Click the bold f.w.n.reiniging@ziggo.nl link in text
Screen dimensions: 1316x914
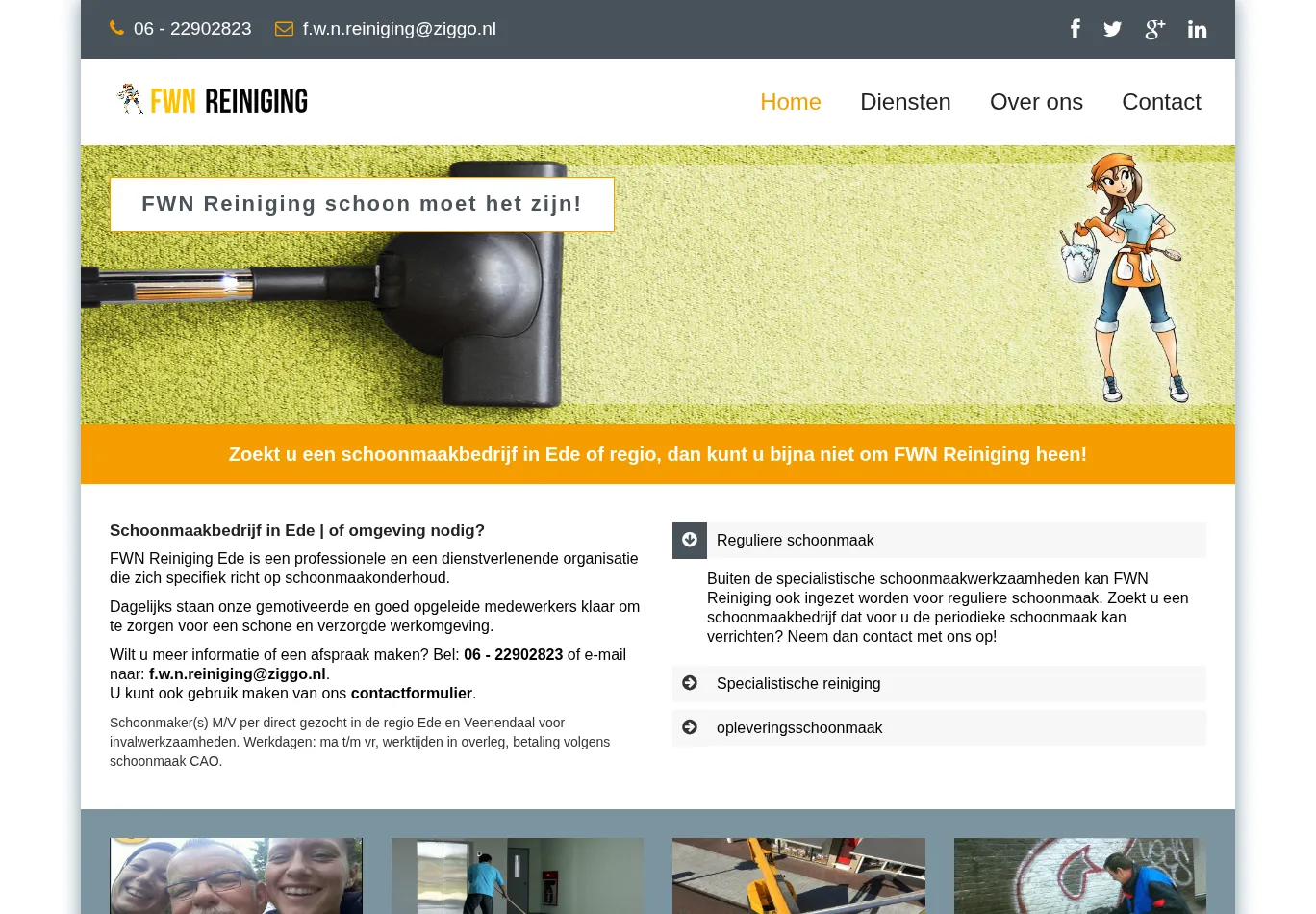tap(237, 674)
